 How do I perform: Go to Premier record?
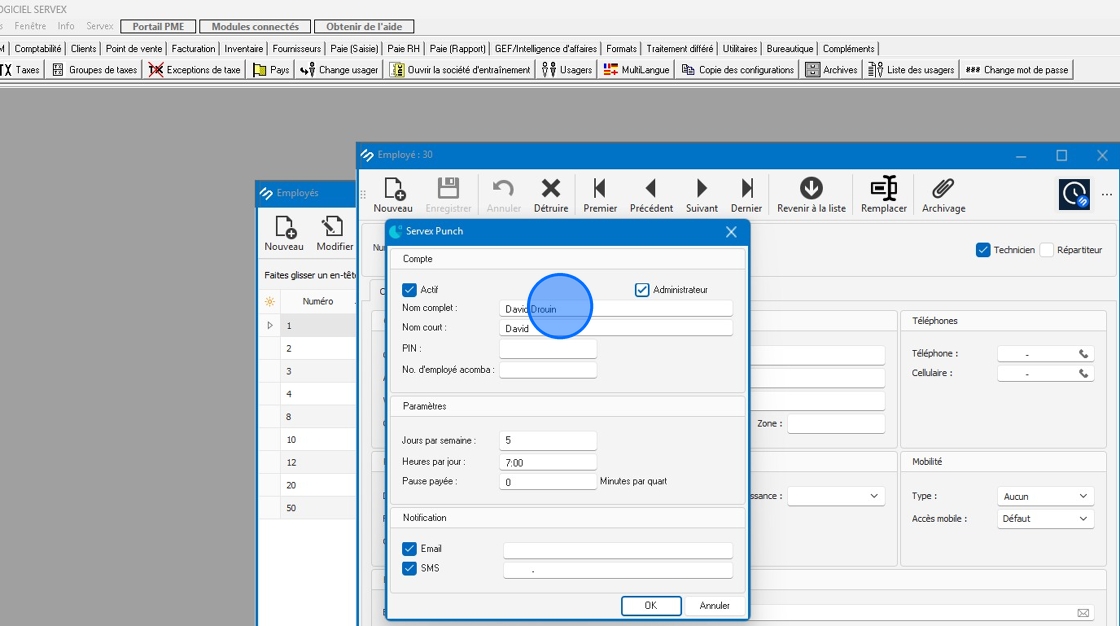600,194
